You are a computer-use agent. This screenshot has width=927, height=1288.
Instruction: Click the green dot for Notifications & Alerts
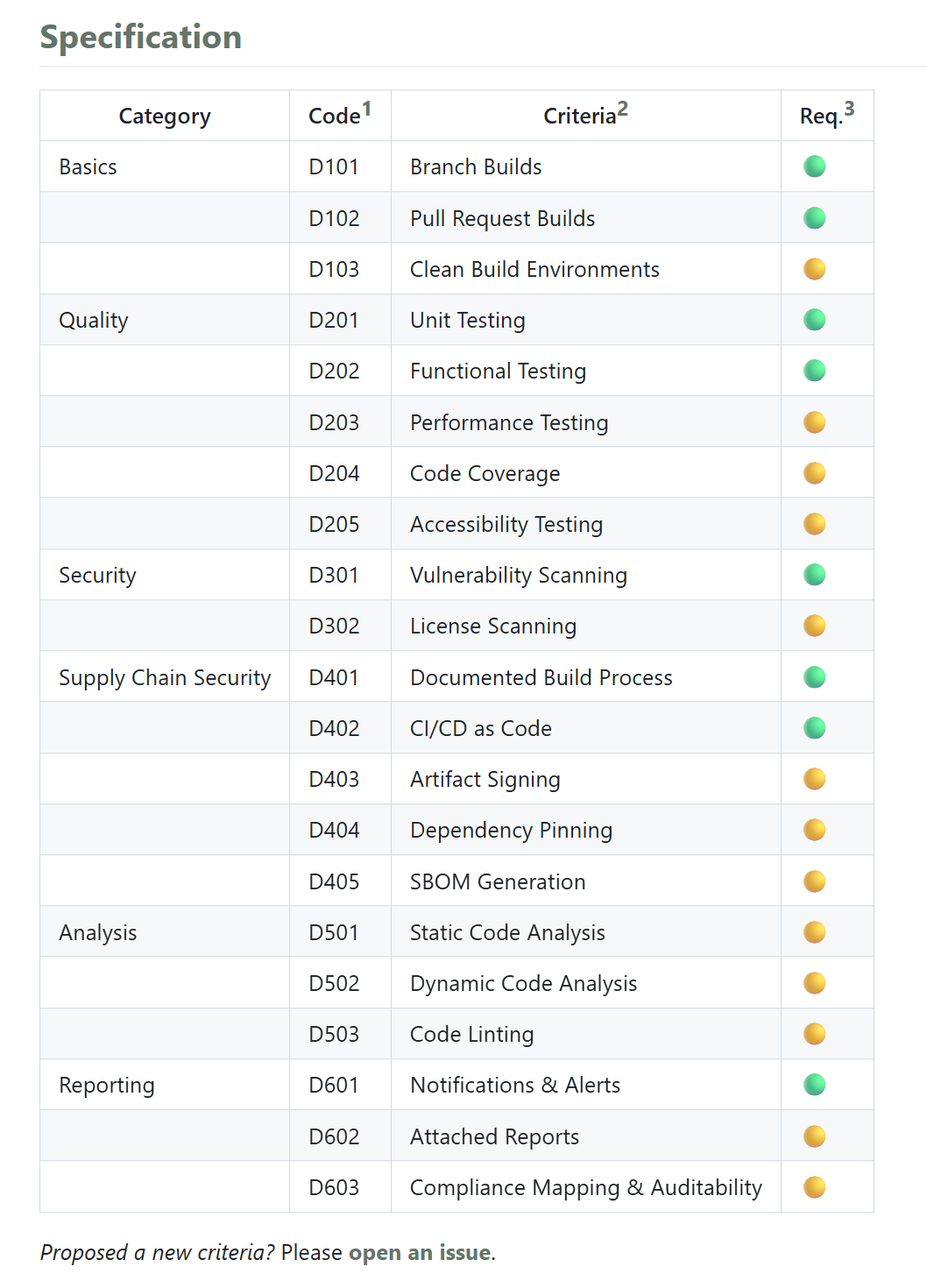tap(814, 1085)
